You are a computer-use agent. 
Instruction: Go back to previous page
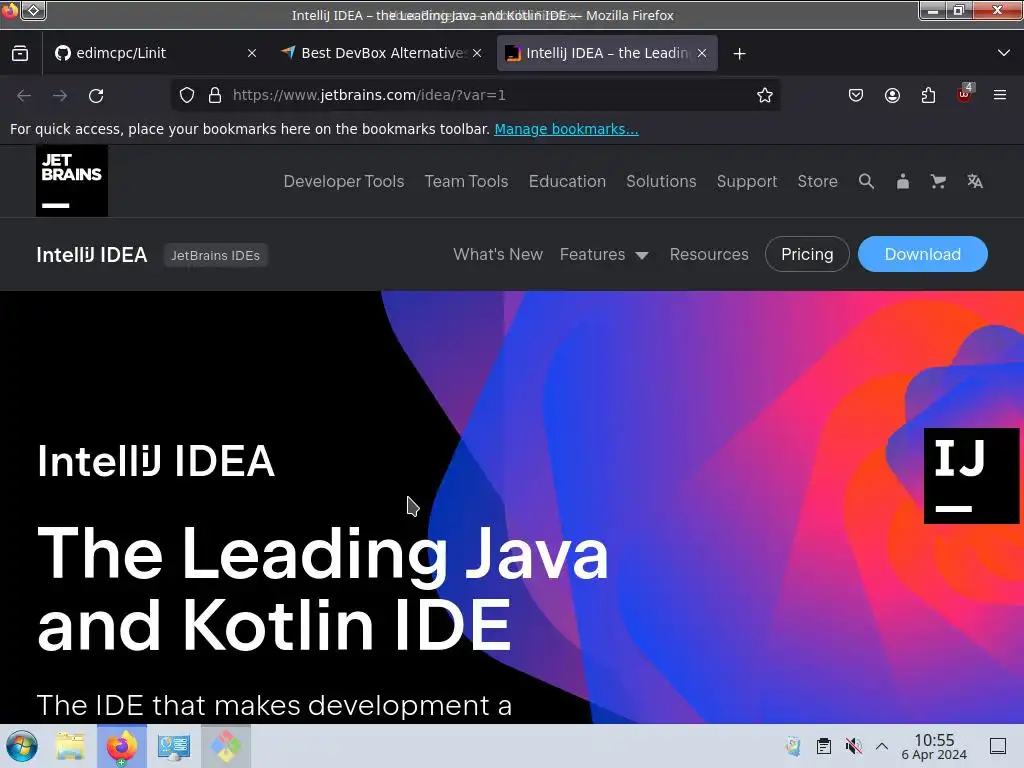pos(24,95)
